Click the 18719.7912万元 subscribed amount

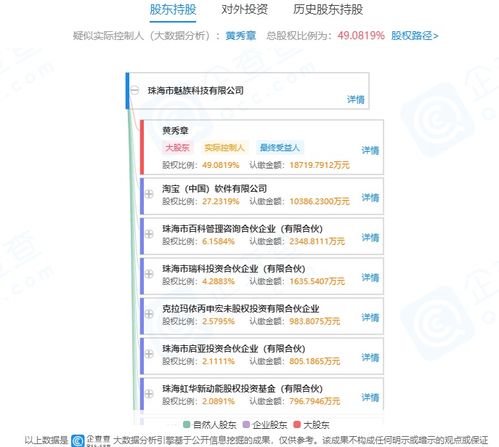[319, 165]
